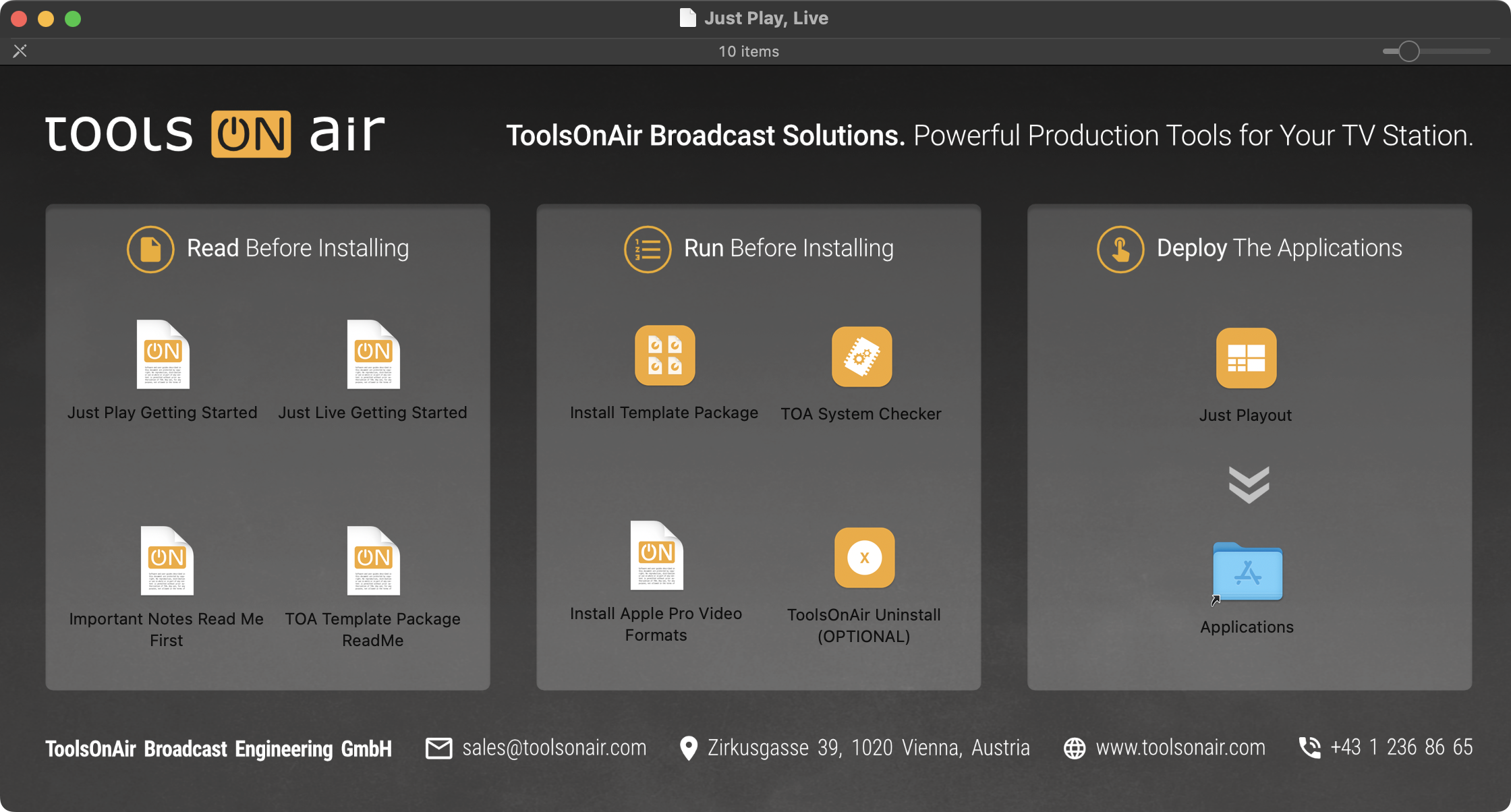The image size is (1511, 812).
Task: Click the Just Playout label
Action: tap(1246, 415)
